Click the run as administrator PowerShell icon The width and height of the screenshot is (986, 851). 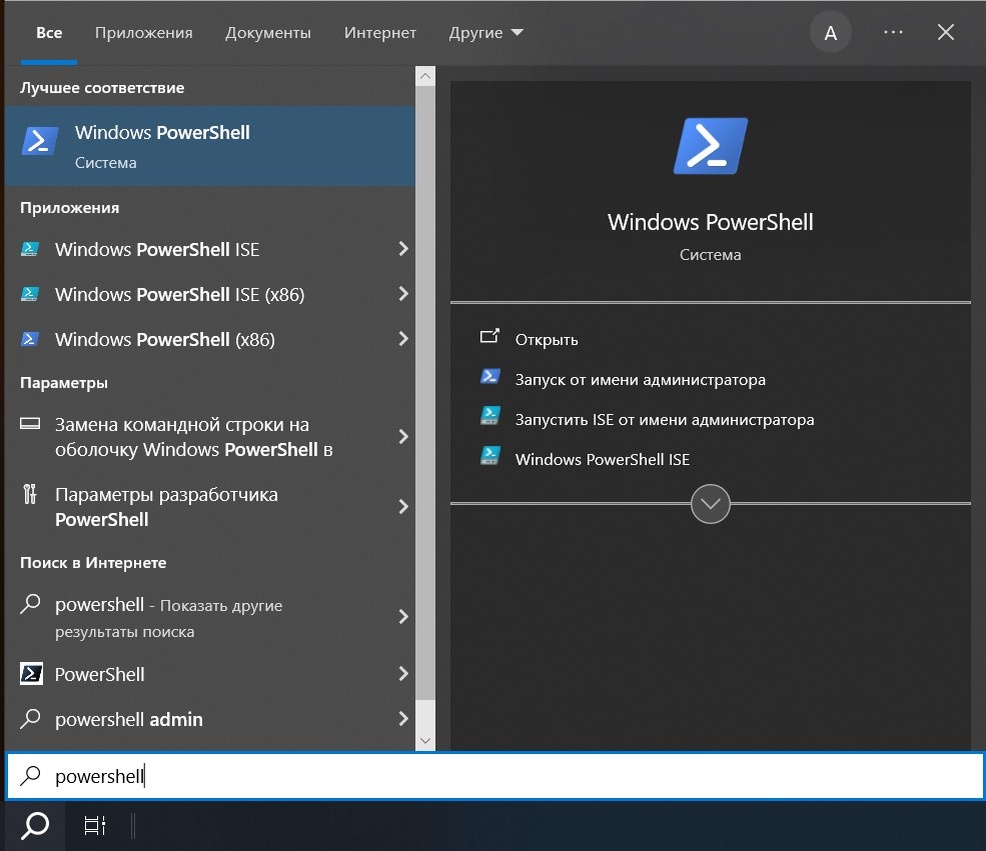coord(490,377)
